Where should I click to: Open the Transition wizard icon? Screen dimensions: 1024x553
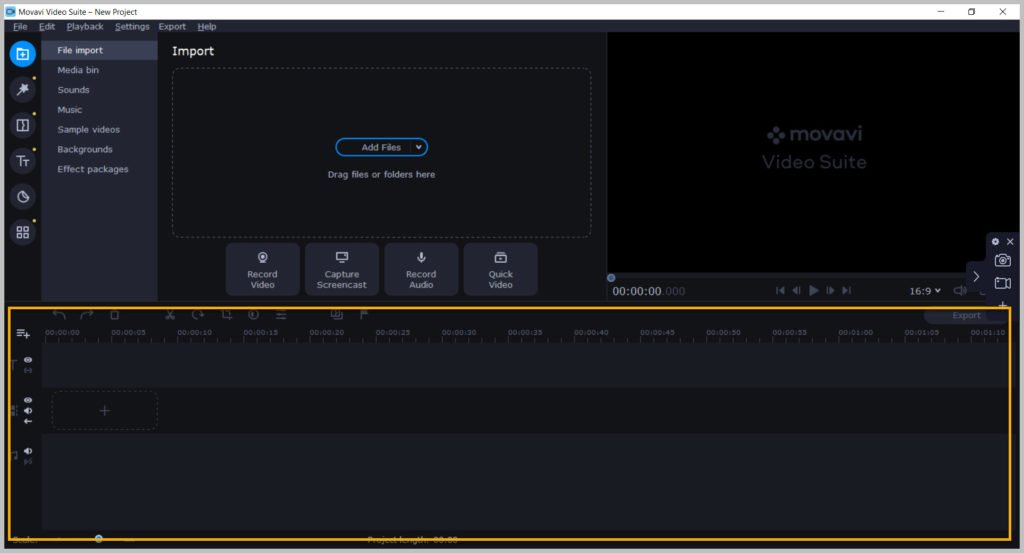(336, 315)
